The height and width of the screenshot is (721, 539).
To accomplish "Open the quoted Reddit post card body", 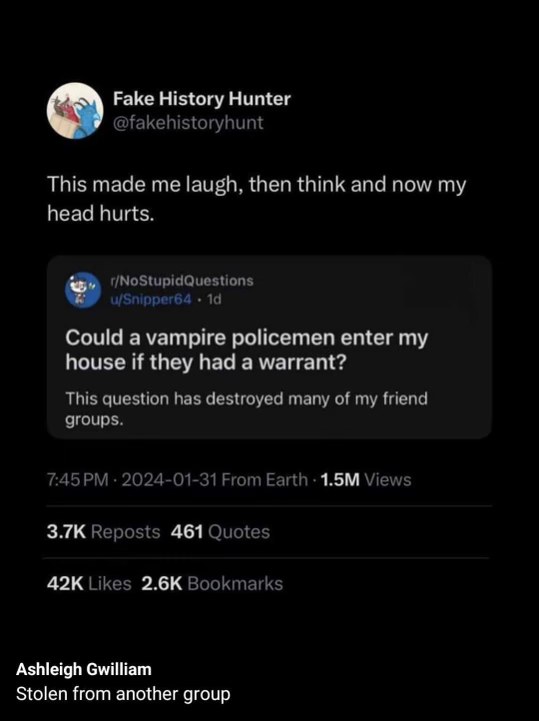I will point(270,347).
